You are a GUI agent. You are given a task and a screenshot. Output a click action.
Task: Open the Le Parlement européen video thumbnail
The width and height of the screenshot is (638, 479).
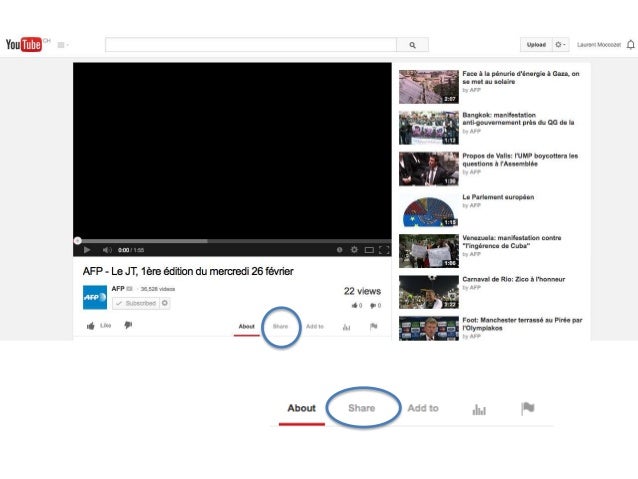(x=428, y=210)
